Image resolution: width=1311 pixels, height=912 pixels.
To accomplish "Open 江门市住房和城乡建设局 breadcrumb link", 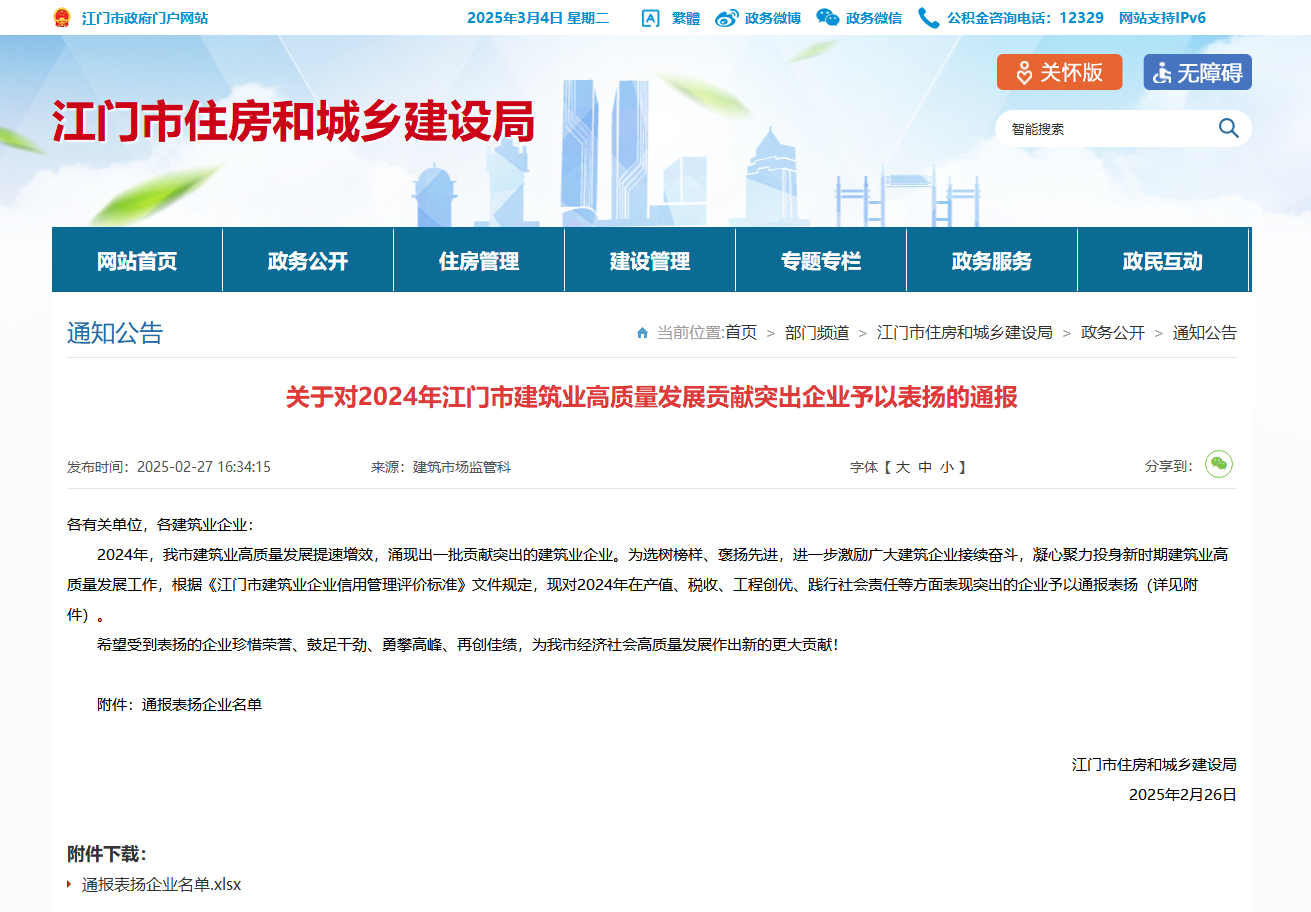I will (x=965, y=333).
